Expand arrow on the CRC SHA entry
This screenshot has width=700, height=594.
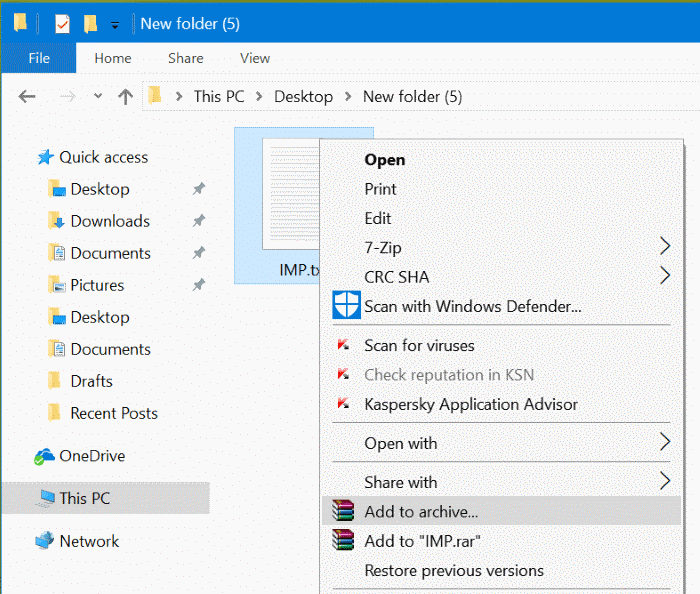[665, 275]
